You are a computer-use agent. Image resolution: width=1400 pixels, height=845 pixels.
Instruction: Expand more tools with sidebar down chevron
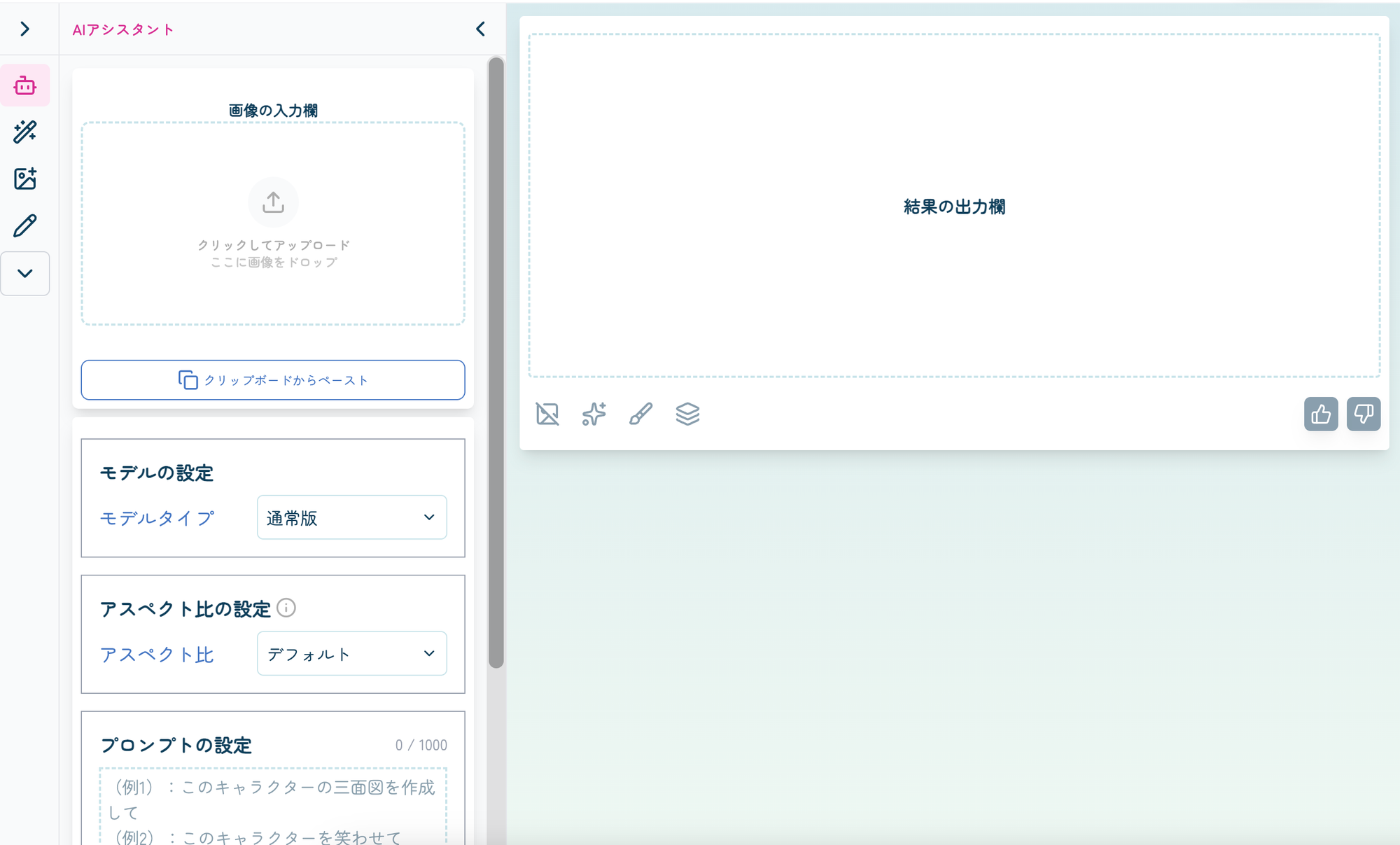(25, 273)
